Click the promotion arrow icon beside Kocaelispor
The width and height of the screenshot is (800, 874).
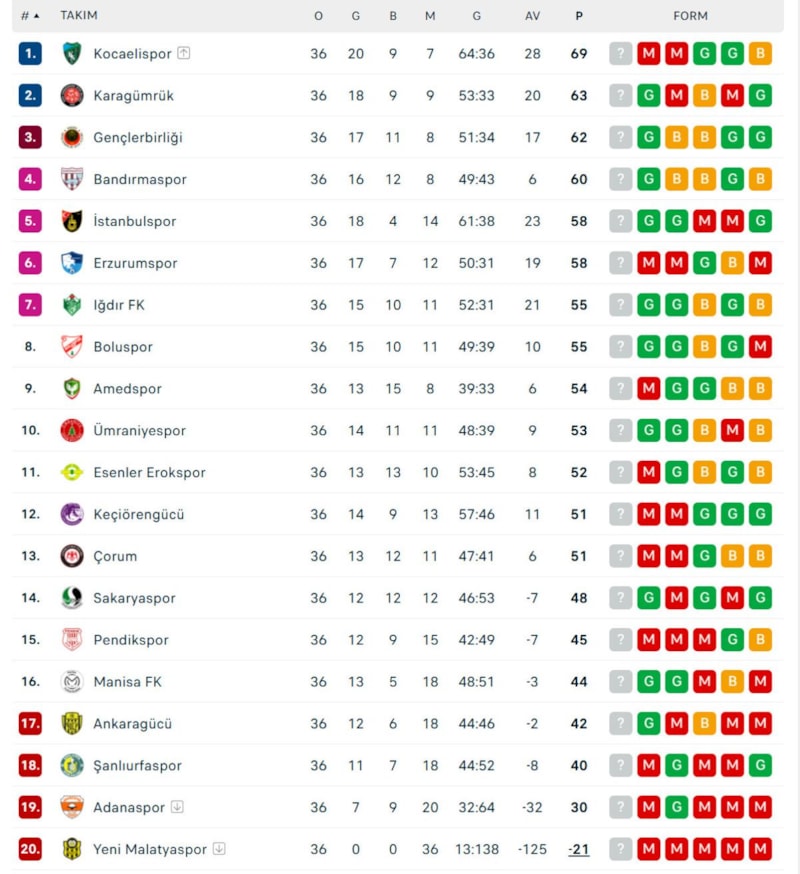point(184,54)
